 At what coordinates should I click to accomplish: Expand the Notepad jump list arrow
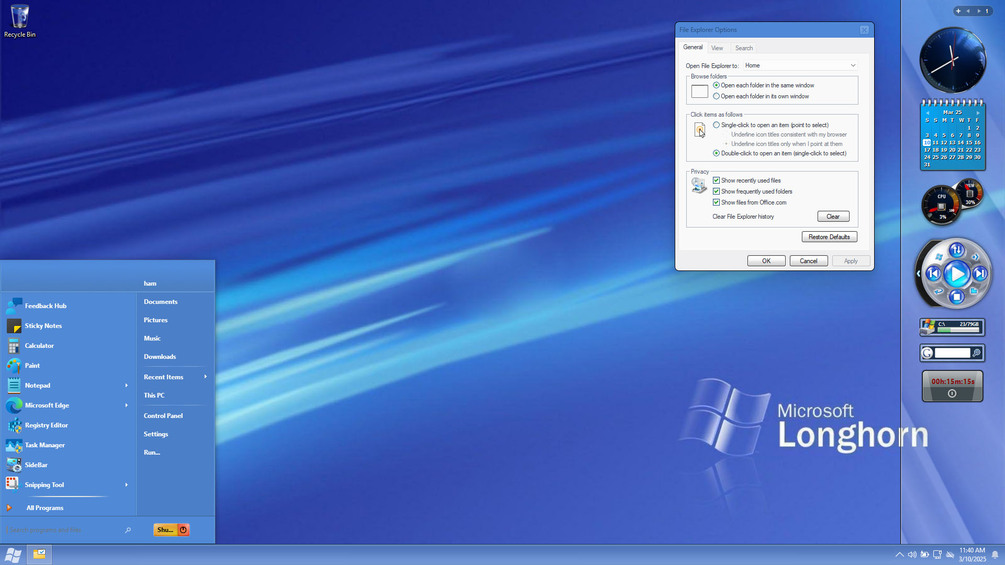click(x=126, y=386)
